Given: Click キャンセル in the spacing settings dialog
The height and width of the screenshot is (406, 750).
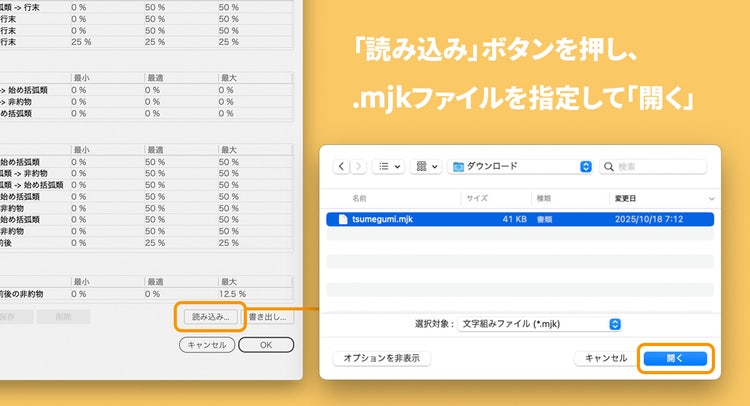Looking at the screenshot, I should 207,345.
